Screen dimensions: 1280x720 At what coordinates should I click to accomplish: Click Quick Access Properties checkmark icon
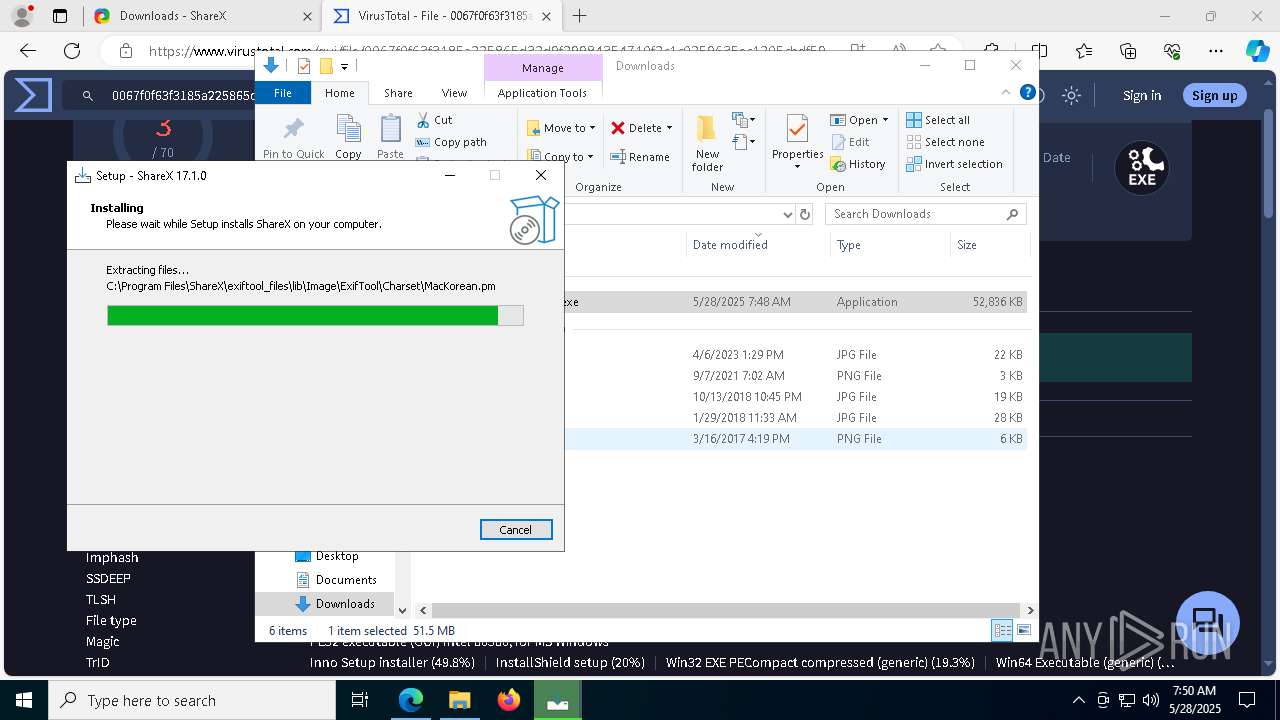pos(304,66)
